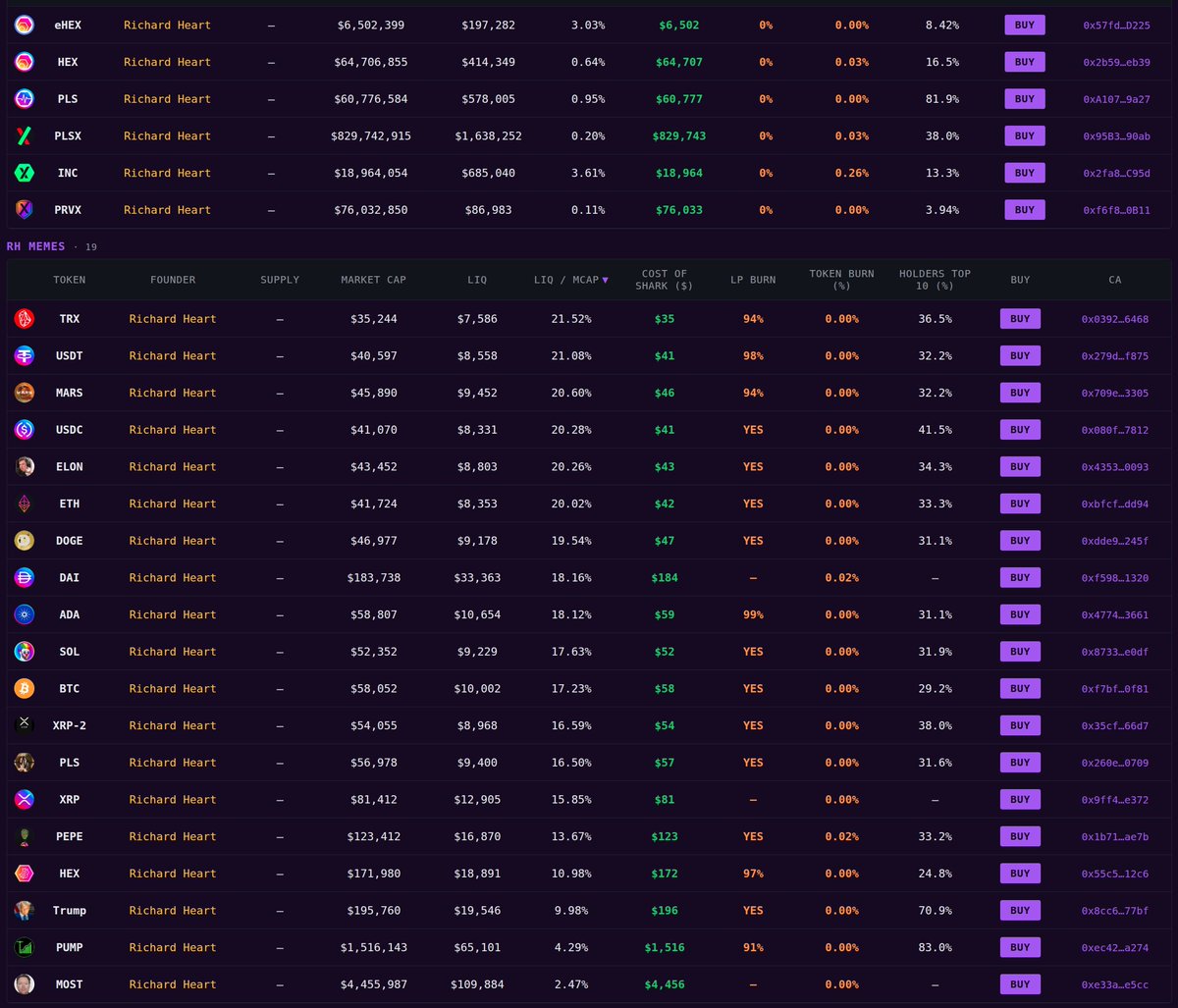Sort table by MARKET CAP header

[x=373, y=280]
